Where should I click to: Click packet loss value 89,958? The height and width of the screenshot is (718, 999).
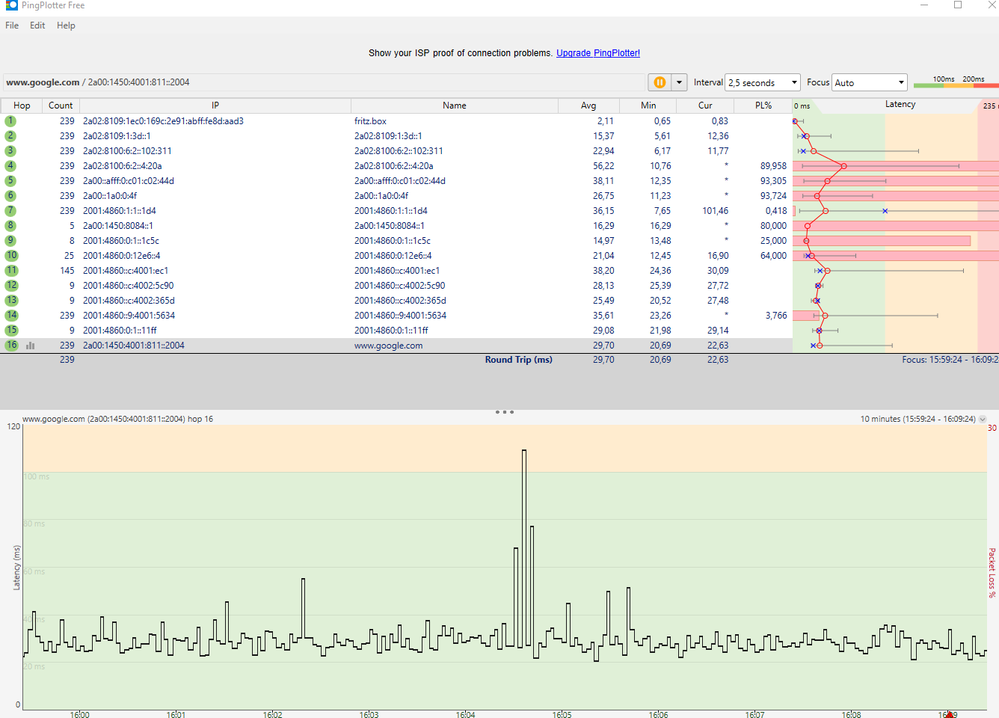(x=773, y=166)
